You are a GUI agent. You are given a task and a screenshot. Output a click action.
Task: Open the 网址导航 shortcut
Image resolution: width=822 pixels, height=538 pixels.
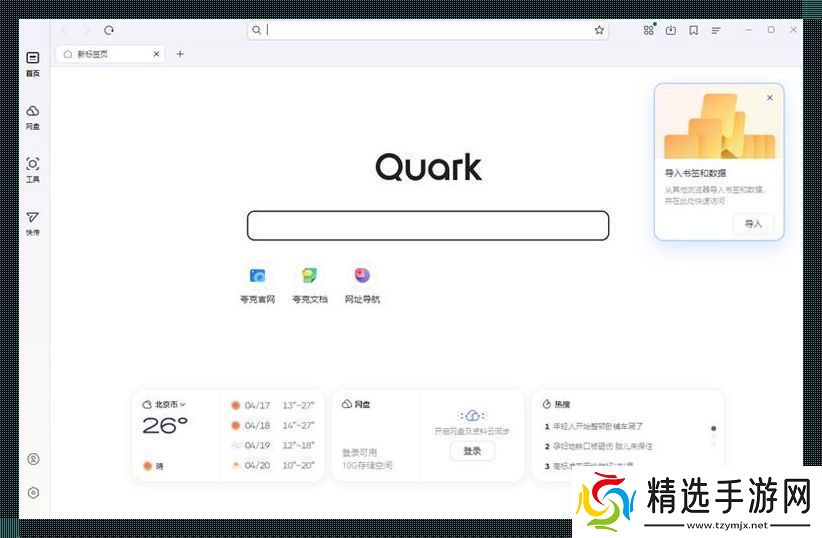pyautogui.click(x=362, y=285)
